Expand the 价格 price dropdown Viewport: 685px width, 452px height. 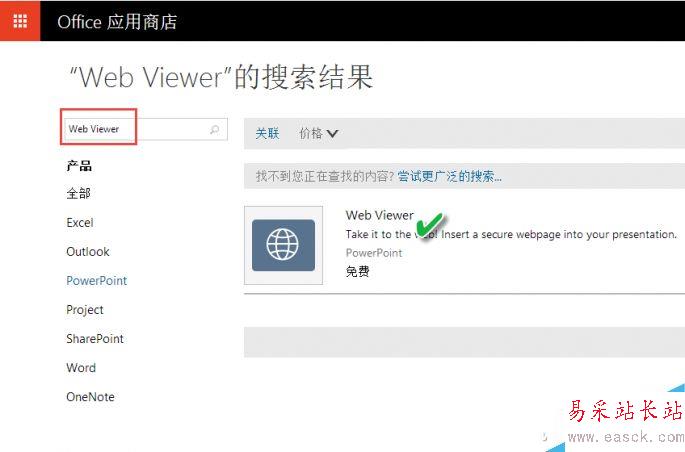pos(319,133)
